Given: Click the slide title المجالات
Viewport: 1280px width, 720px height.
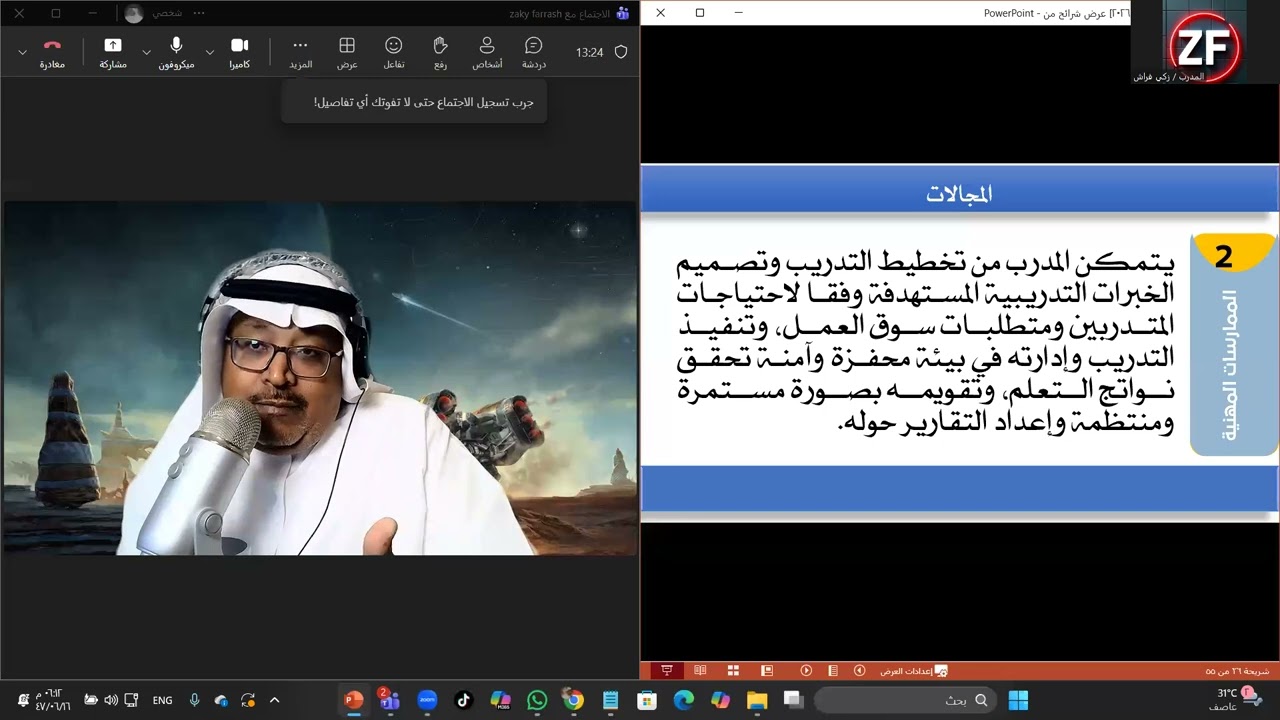Looking at the screenshot, I should 959,194.
